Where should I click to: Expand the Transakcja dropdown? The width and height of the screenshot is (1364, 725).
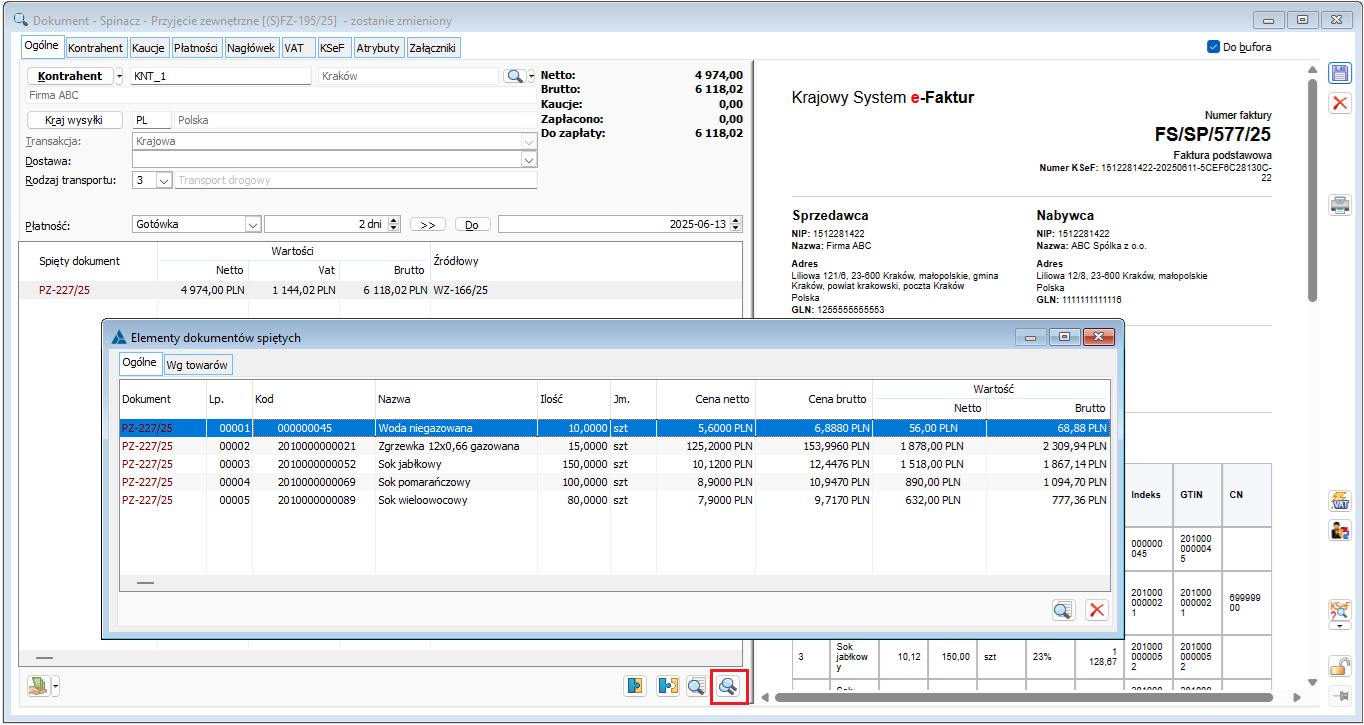[x=528, y=141]
